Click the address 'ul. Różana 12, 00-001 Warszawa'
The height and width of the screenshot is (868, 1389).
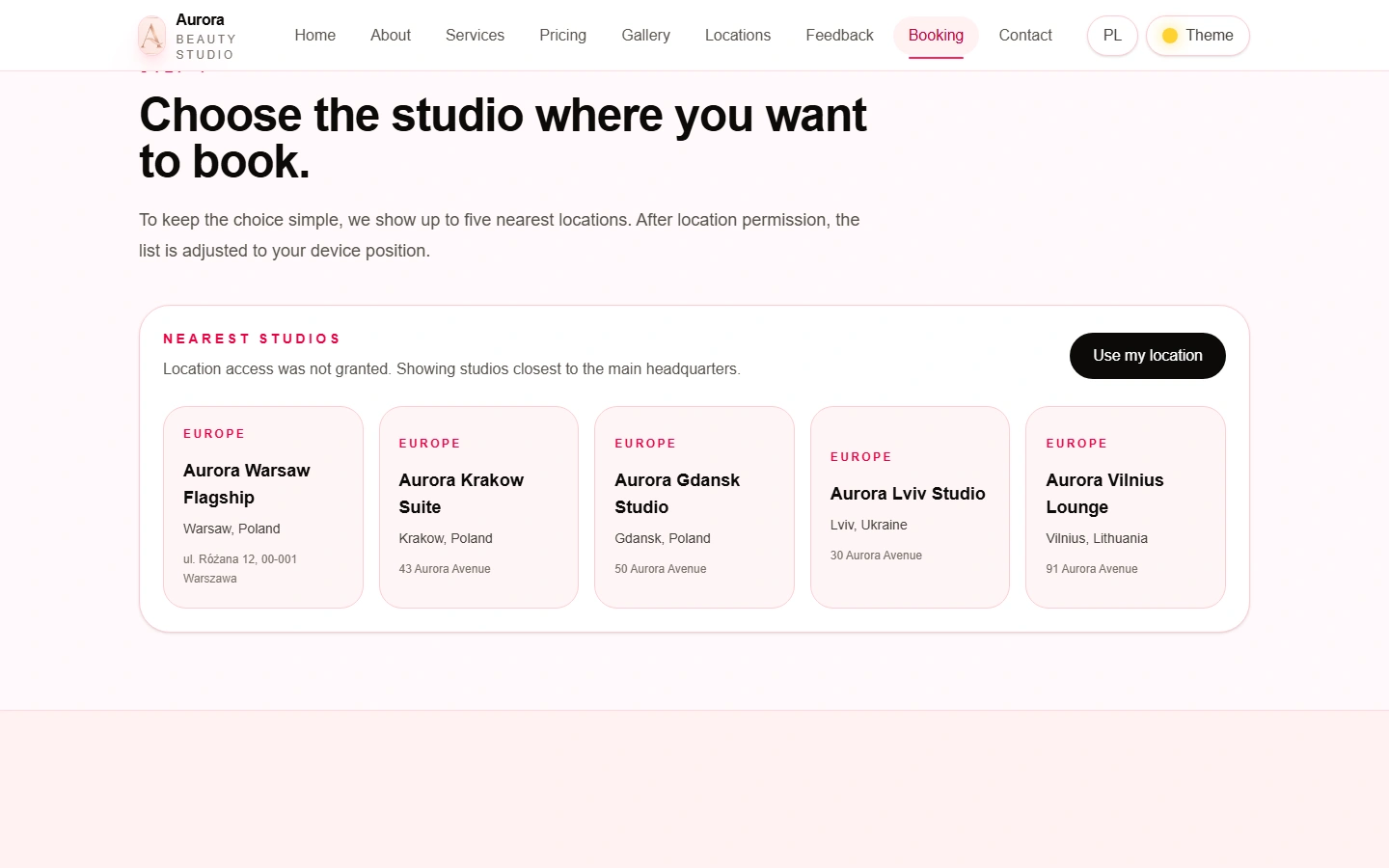(x=240, y=569)
